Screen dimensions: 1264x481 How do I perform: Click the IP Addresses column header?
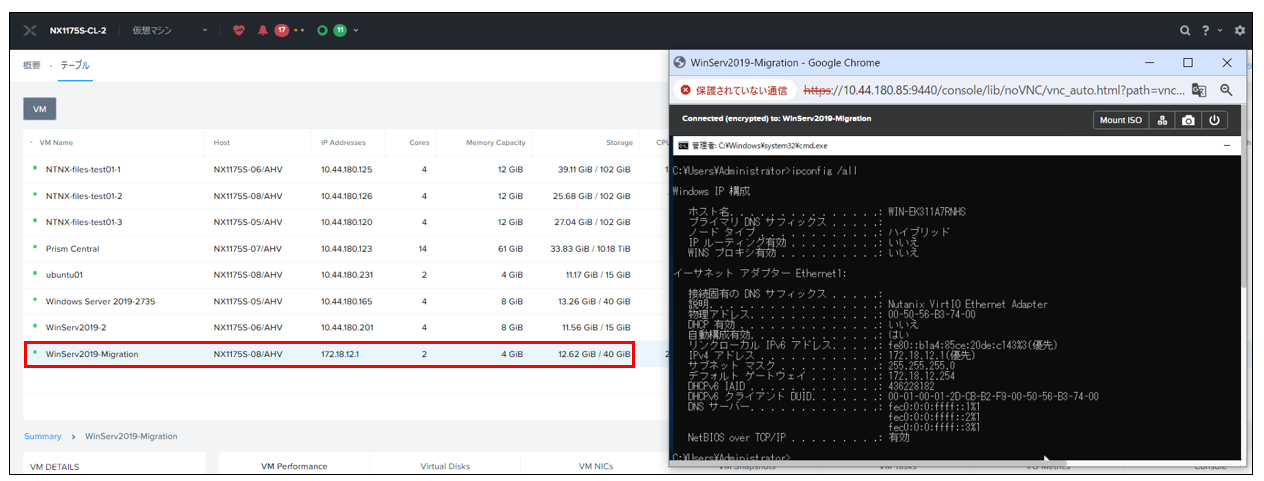point(343,143)
